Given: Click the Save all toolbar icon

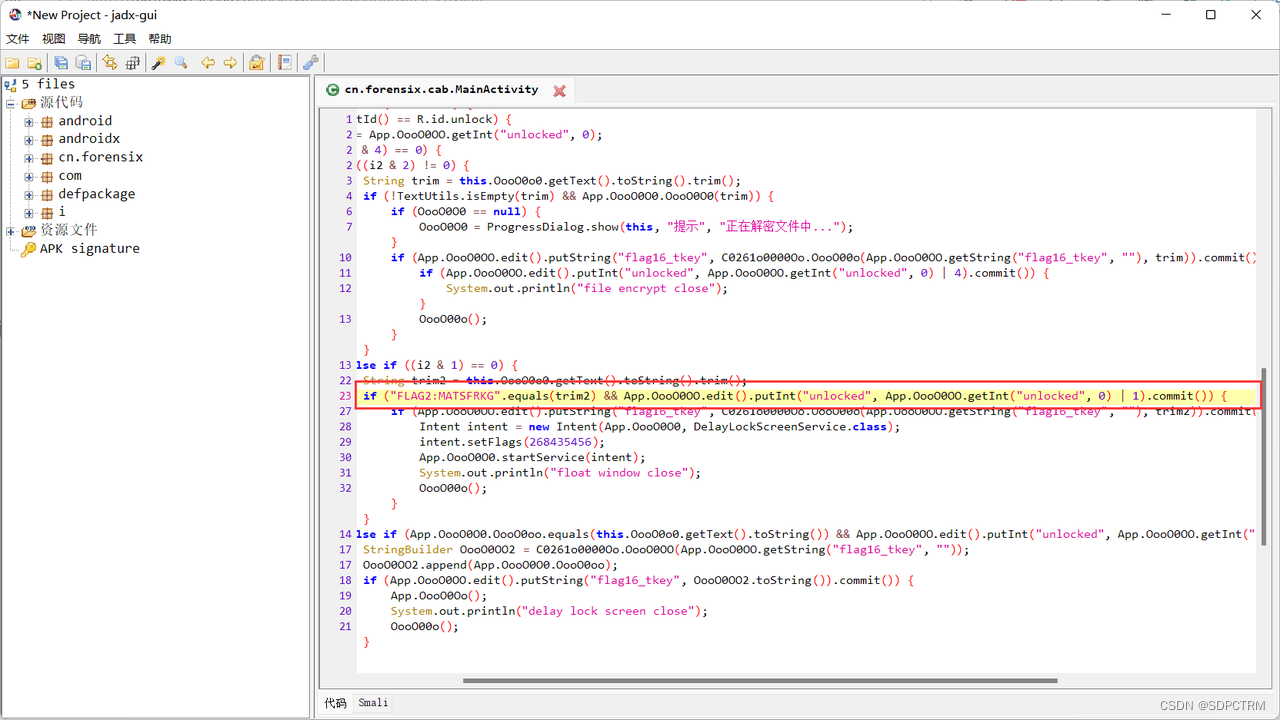Looking at the screenshot, I should pos(61,63).
